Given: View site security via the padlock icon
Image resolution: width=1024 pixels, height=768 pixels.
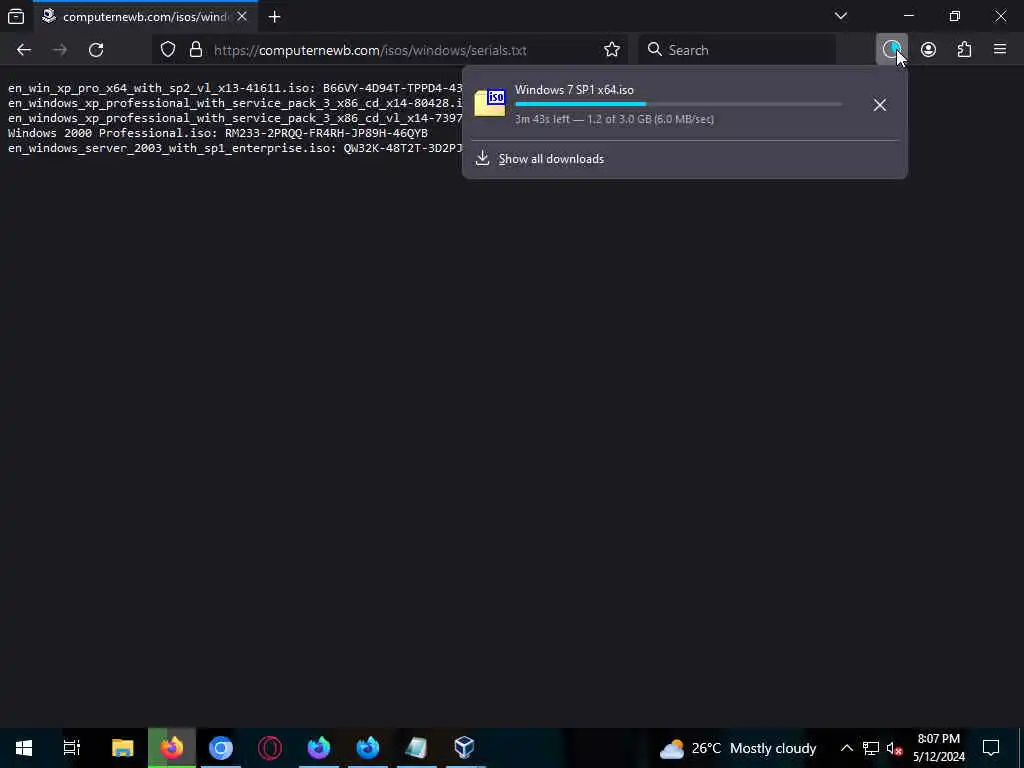Looking at the screenshot, I should pos(196,50).
